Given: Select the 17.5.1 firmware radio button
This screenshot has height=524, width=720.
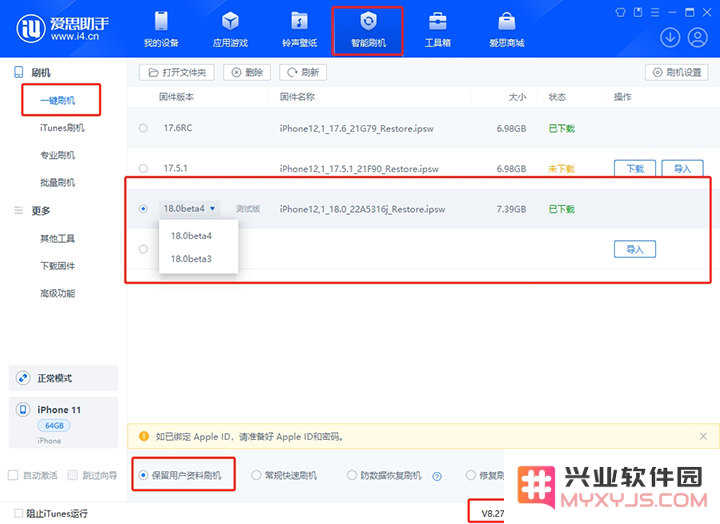Looking at the screenshot, I should coord(143,168).
